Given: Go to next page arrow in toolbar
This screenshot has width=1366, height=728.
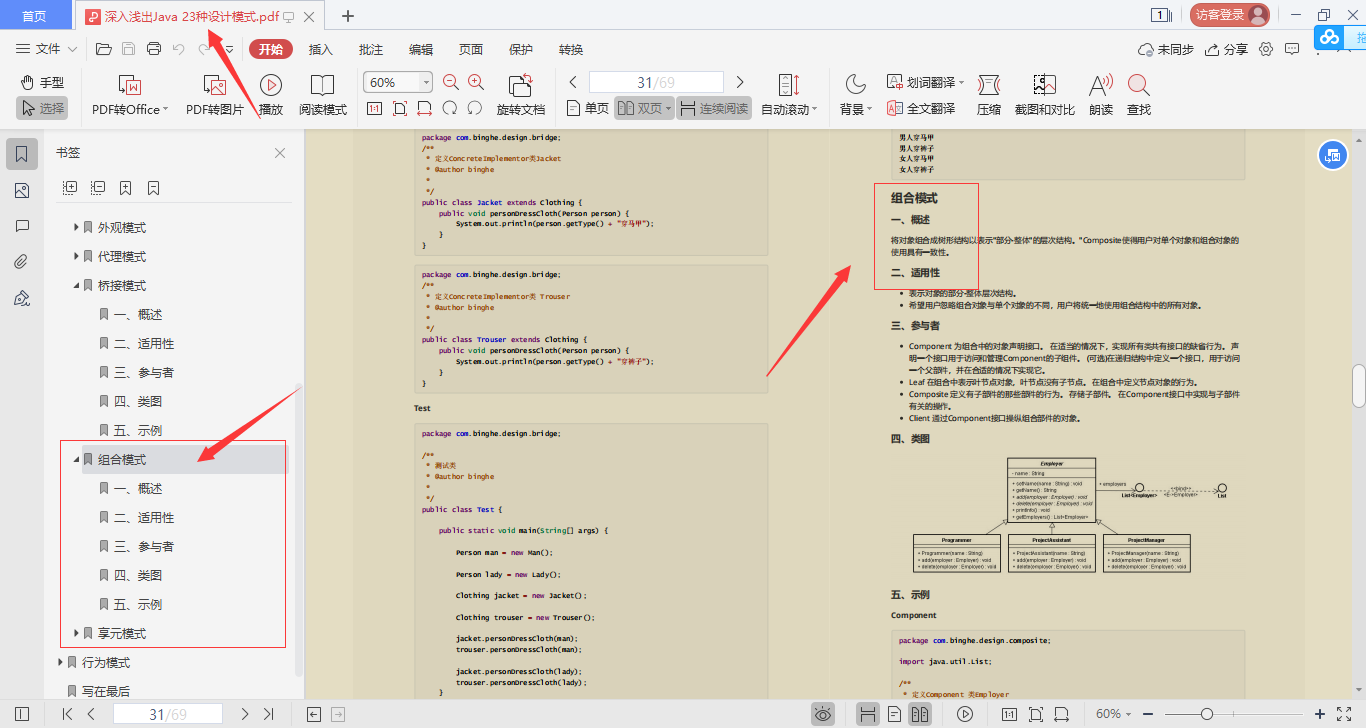Looking at the screenshot, I should click(x=740, y=82).
